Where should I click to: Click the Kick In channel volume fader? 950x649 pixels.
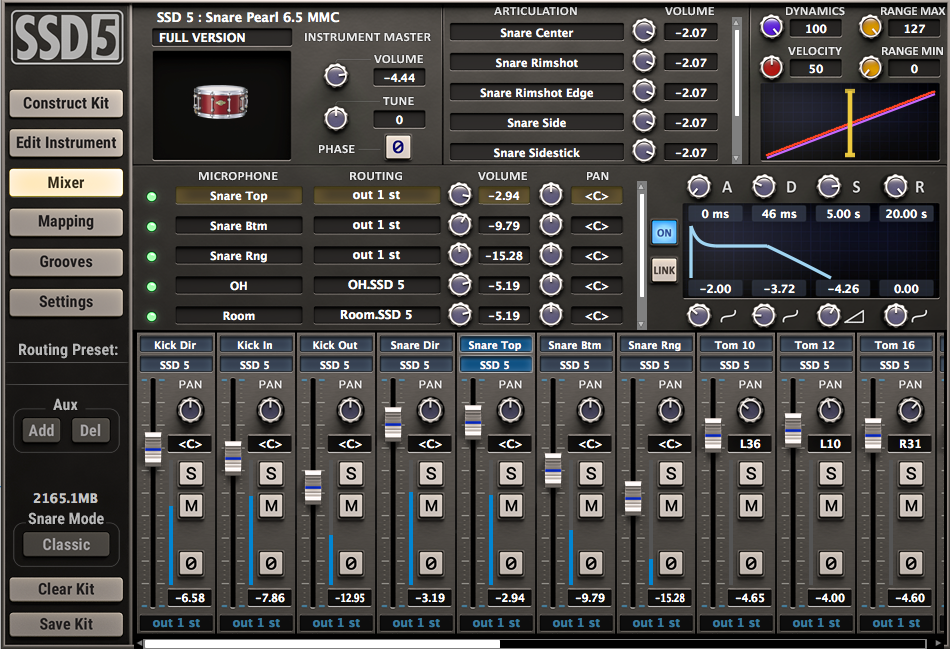[233, 458]
